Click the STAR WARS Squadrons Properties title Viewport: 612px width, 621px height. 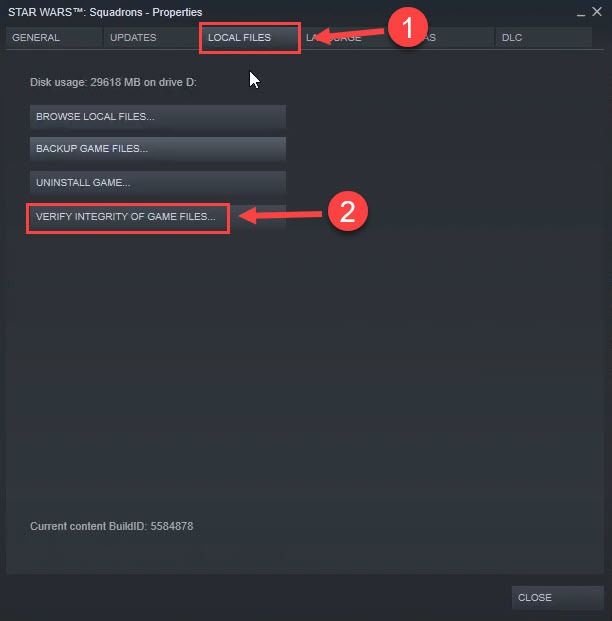click(x=105, y=12)
